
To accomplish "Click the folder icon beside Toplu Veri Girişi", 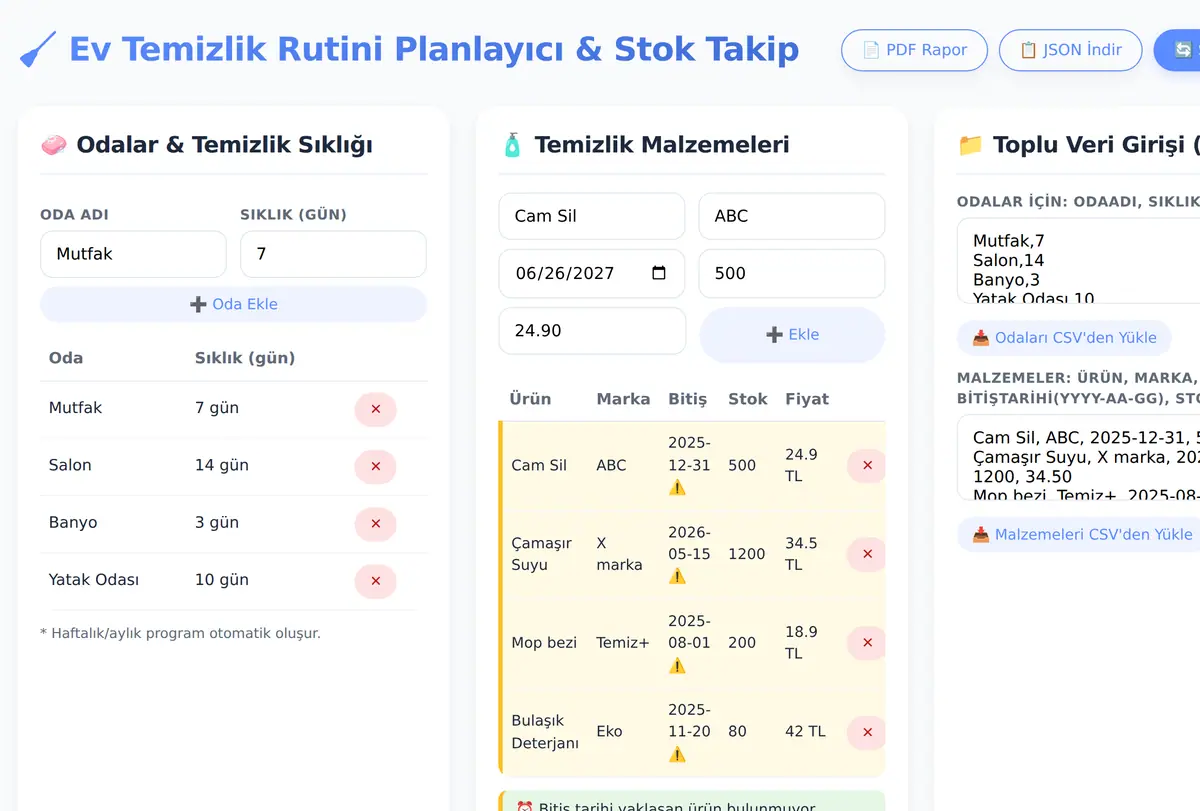I will pyautogui.click(x=970, y=145).
